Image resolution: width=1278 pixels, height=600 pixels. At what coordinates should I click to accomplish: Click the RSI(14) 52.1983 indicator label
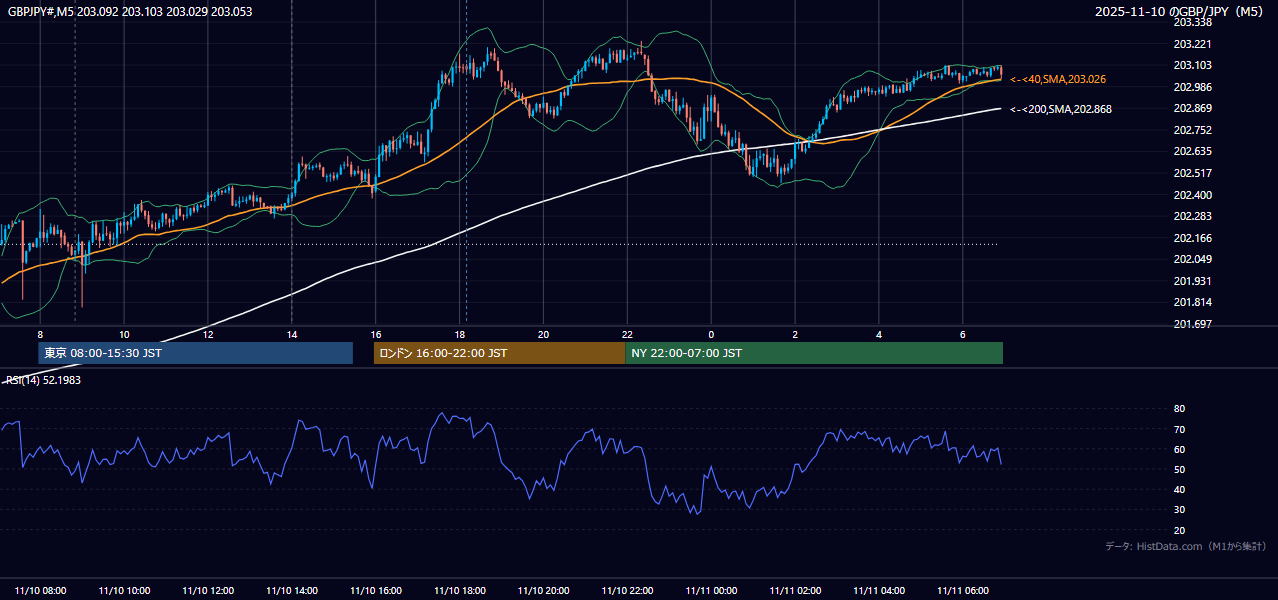[x=43, y=380]
